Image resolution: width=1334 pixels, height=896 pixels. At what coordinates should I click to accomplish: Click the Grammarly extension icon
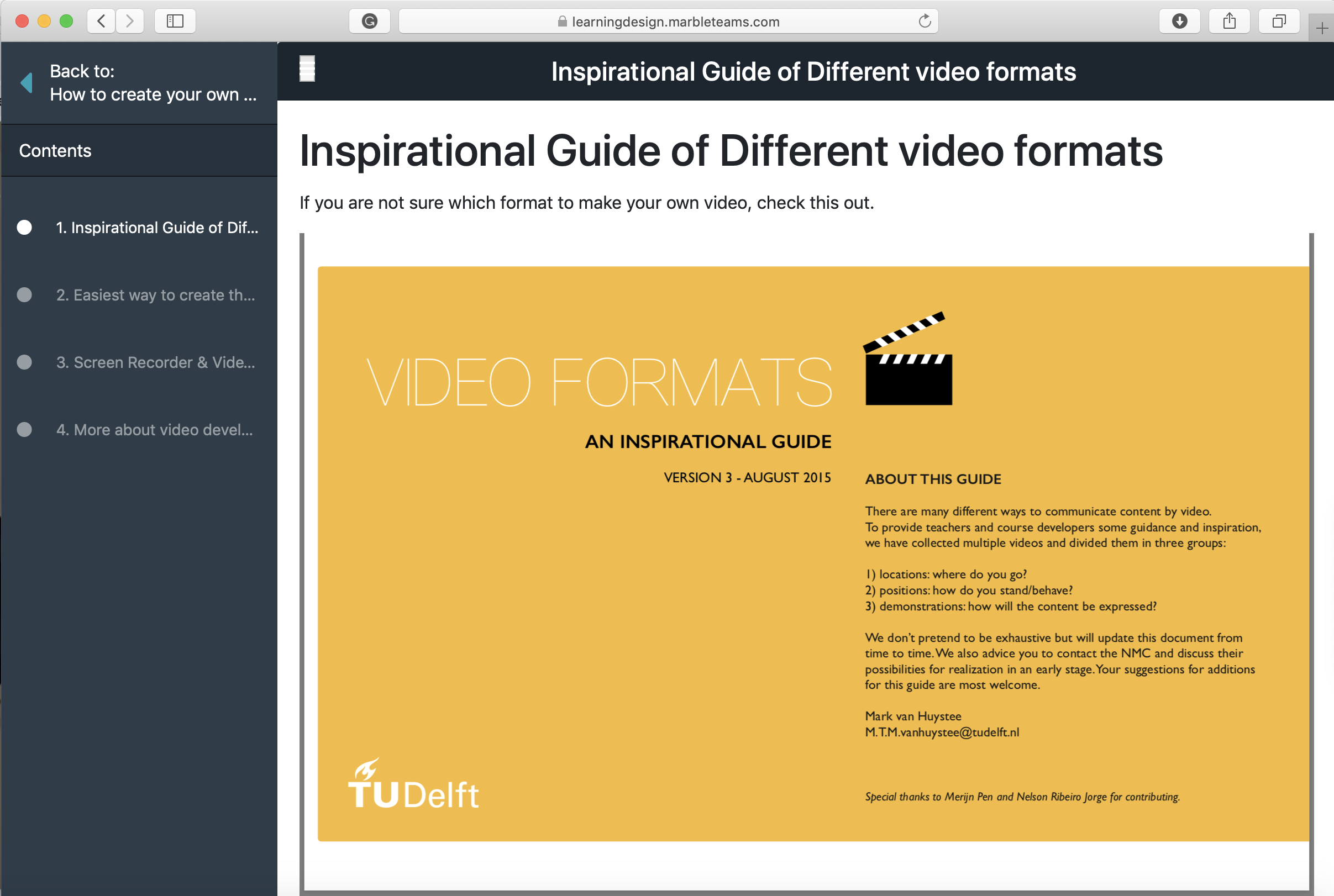point(370,21)
